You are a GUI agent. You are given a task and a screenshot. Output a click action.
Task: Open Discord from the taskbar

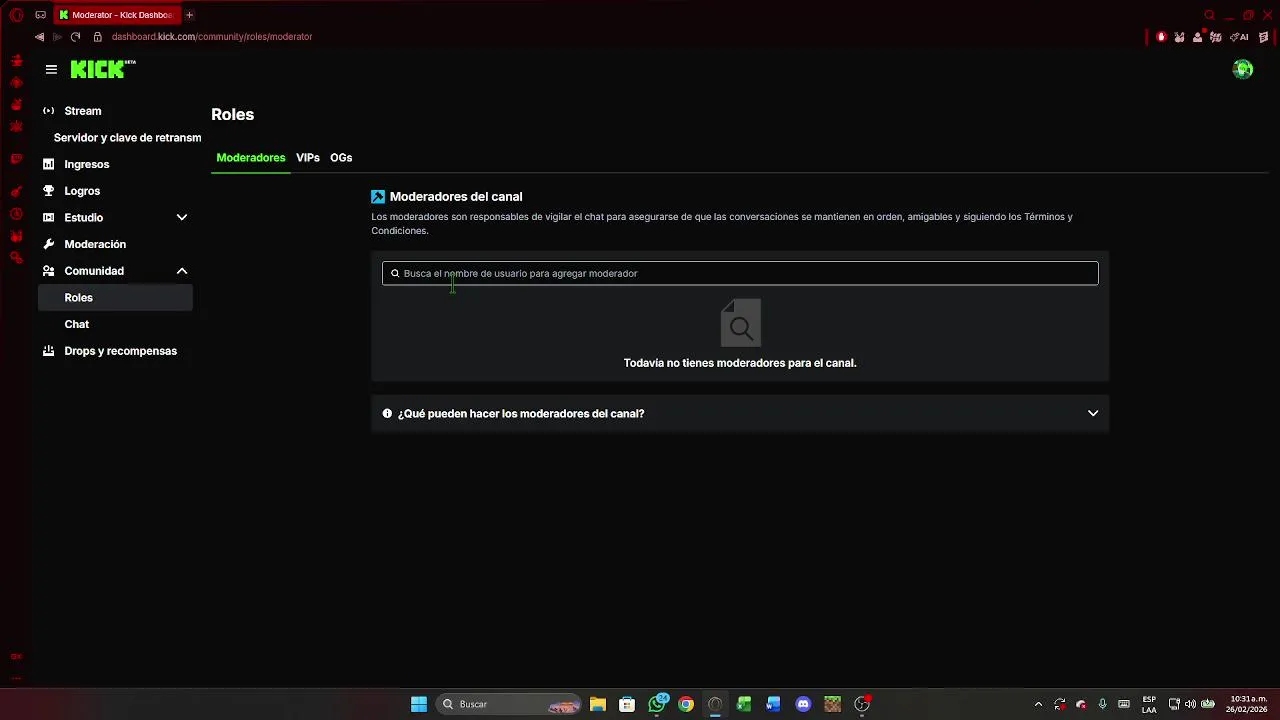tap(803, 704)
